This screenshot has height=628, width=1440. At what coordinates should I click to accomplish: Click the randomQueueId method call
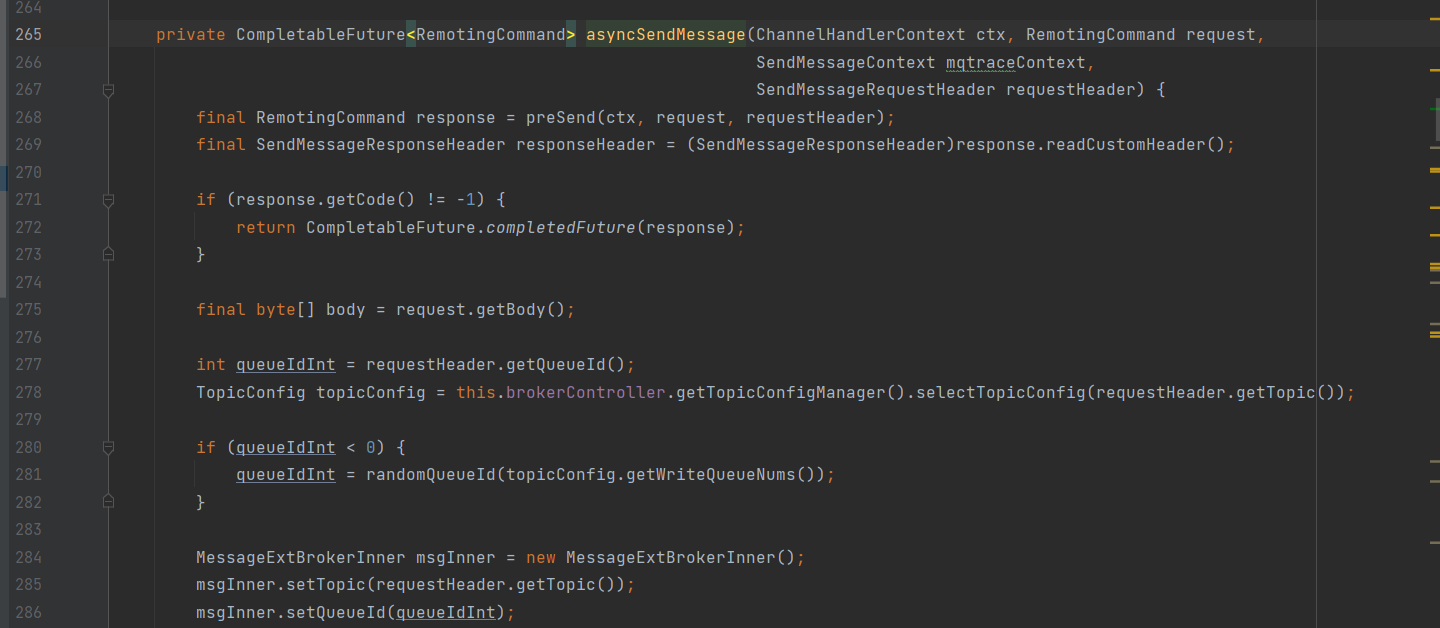pos(430,475)
